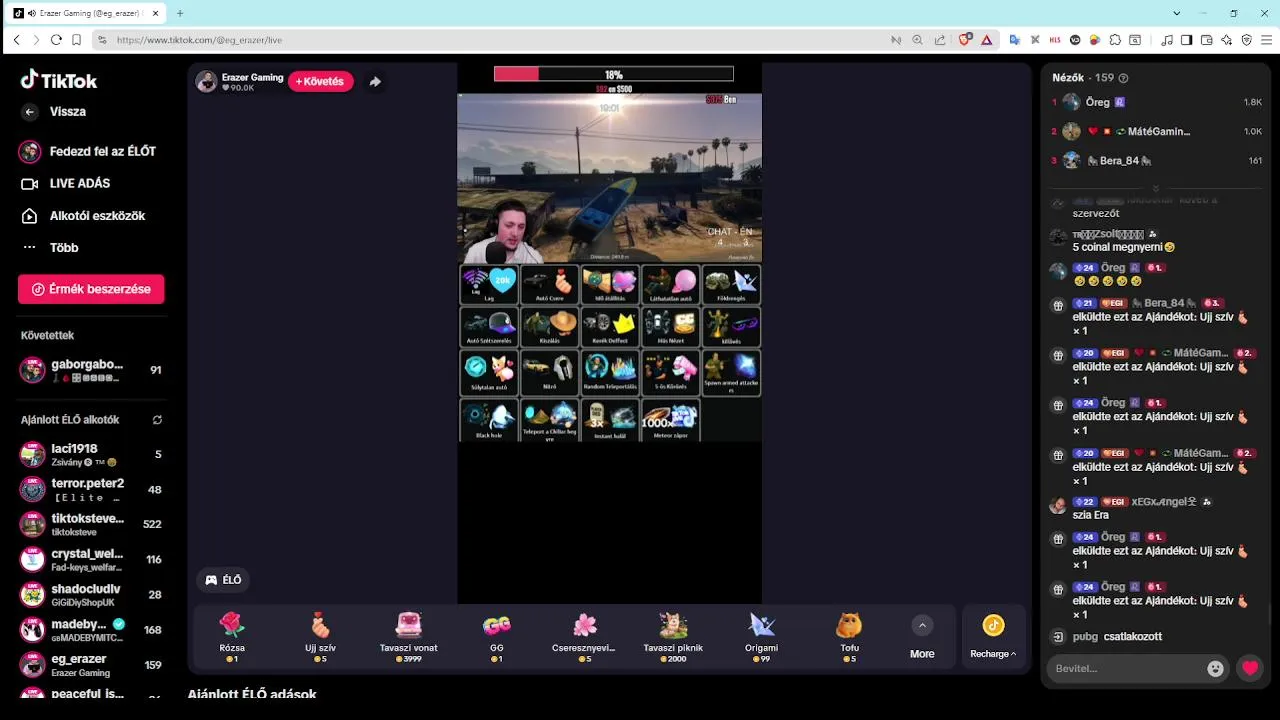This screenshot has height=720, width=1280.
Task: Open tiktoksteve recommended live
Action: [x=92, y=525]
